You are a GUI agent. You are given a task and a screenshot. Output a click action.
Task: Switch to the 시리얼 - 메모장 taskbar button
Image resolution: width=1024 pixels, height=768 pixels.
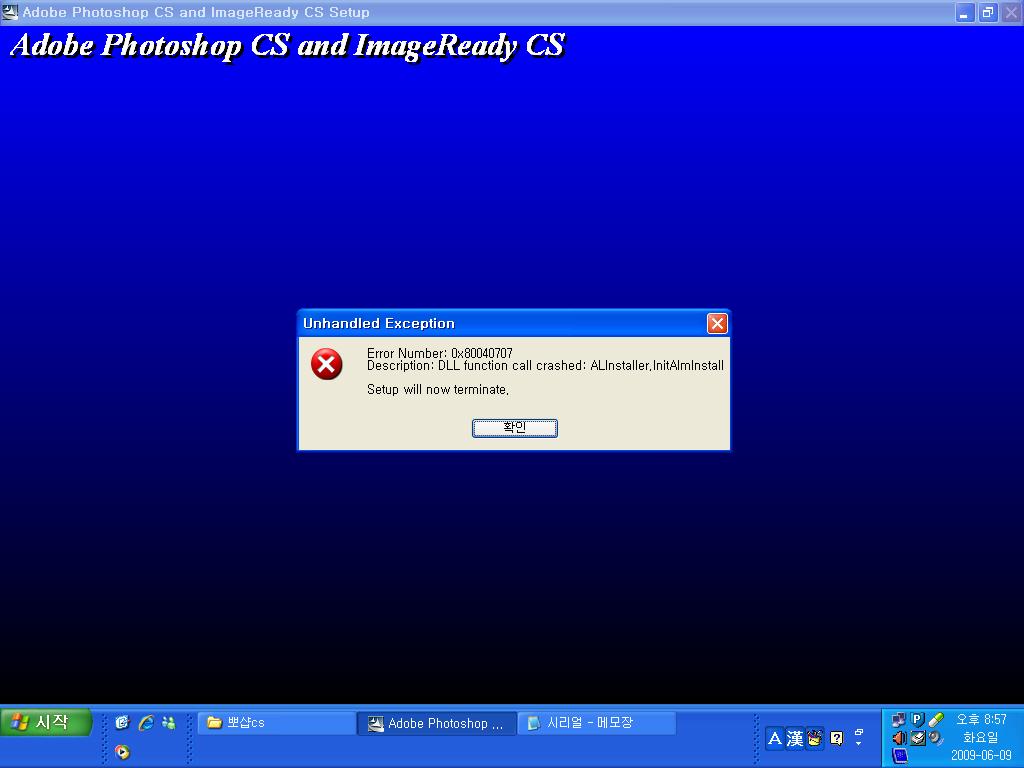[x=597, y=723]
